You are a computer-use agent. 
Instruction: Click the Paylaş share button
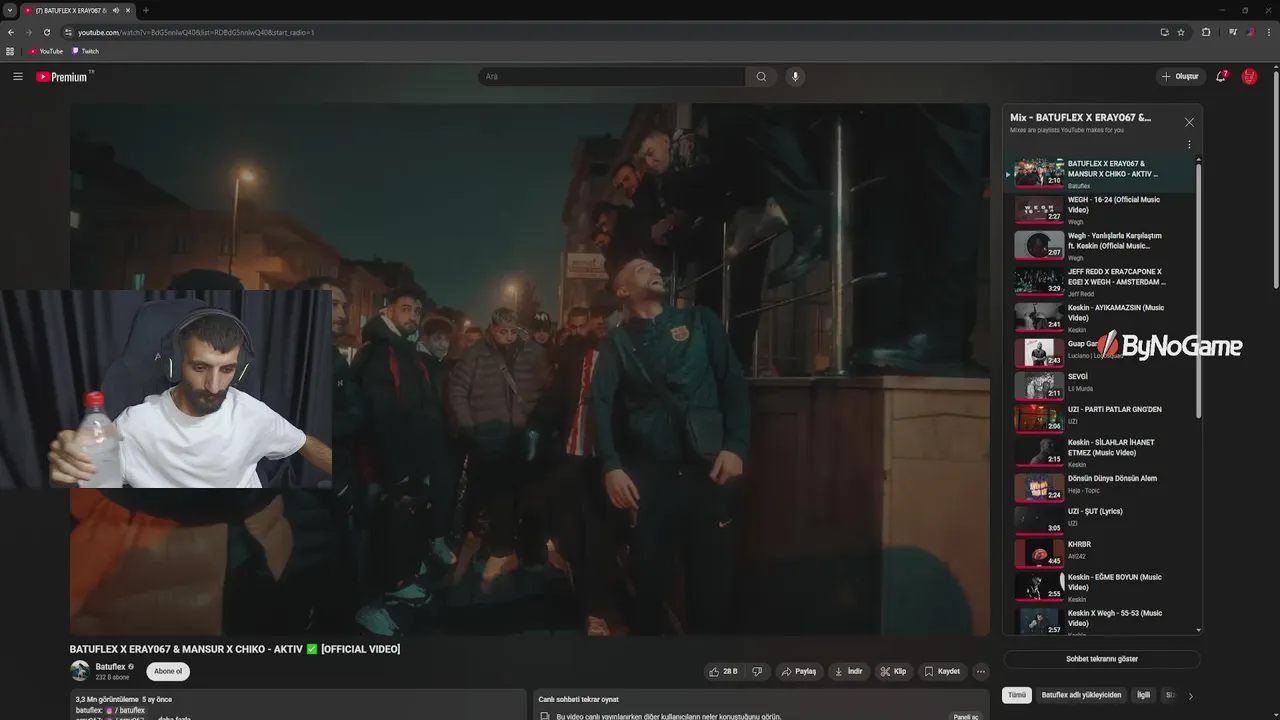click(x=799, y=671)
